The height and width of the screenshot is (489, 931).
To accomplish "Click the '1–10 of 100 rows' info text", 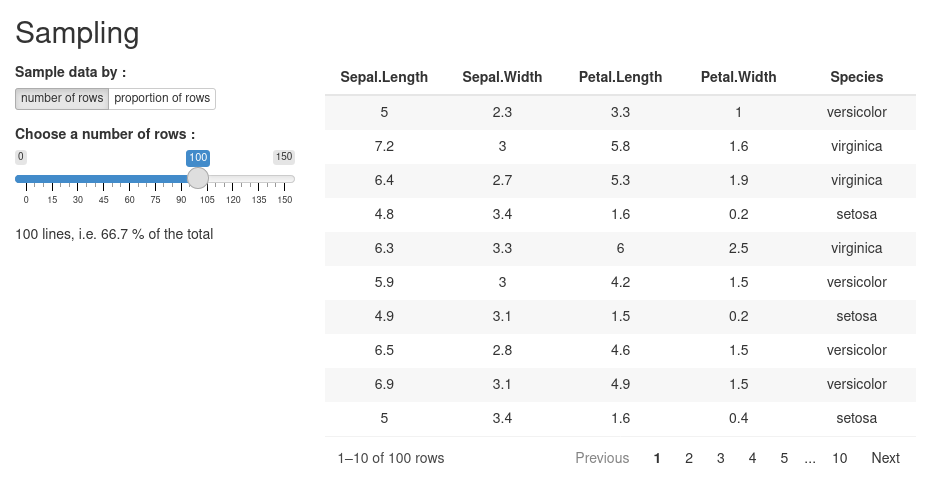I will 391,458.
